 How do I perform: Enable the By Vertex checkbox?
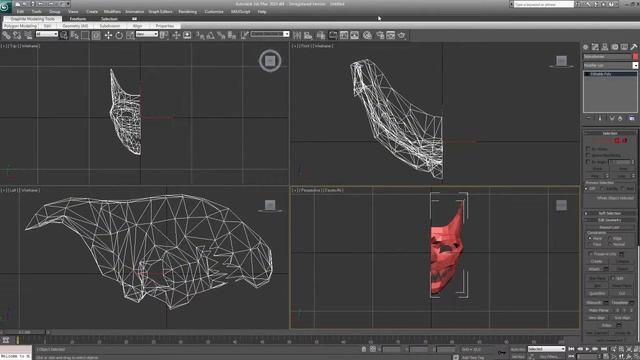point(588,149)
